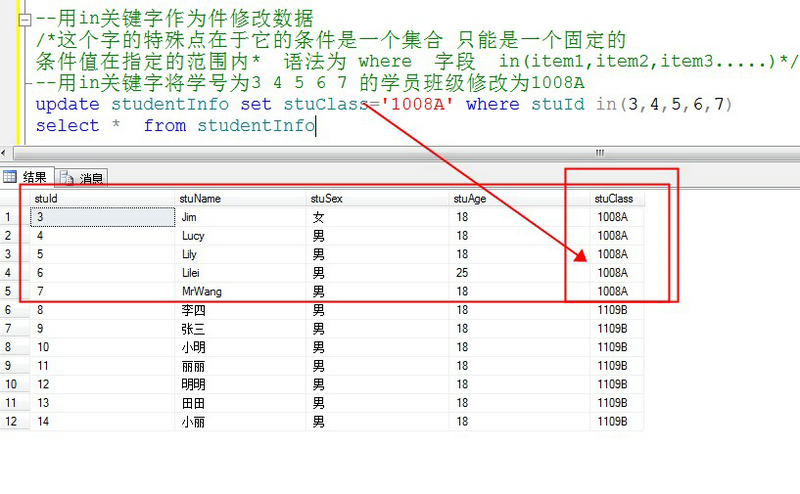Click row header 12 in results grid
800x494 pixels.
15,422
